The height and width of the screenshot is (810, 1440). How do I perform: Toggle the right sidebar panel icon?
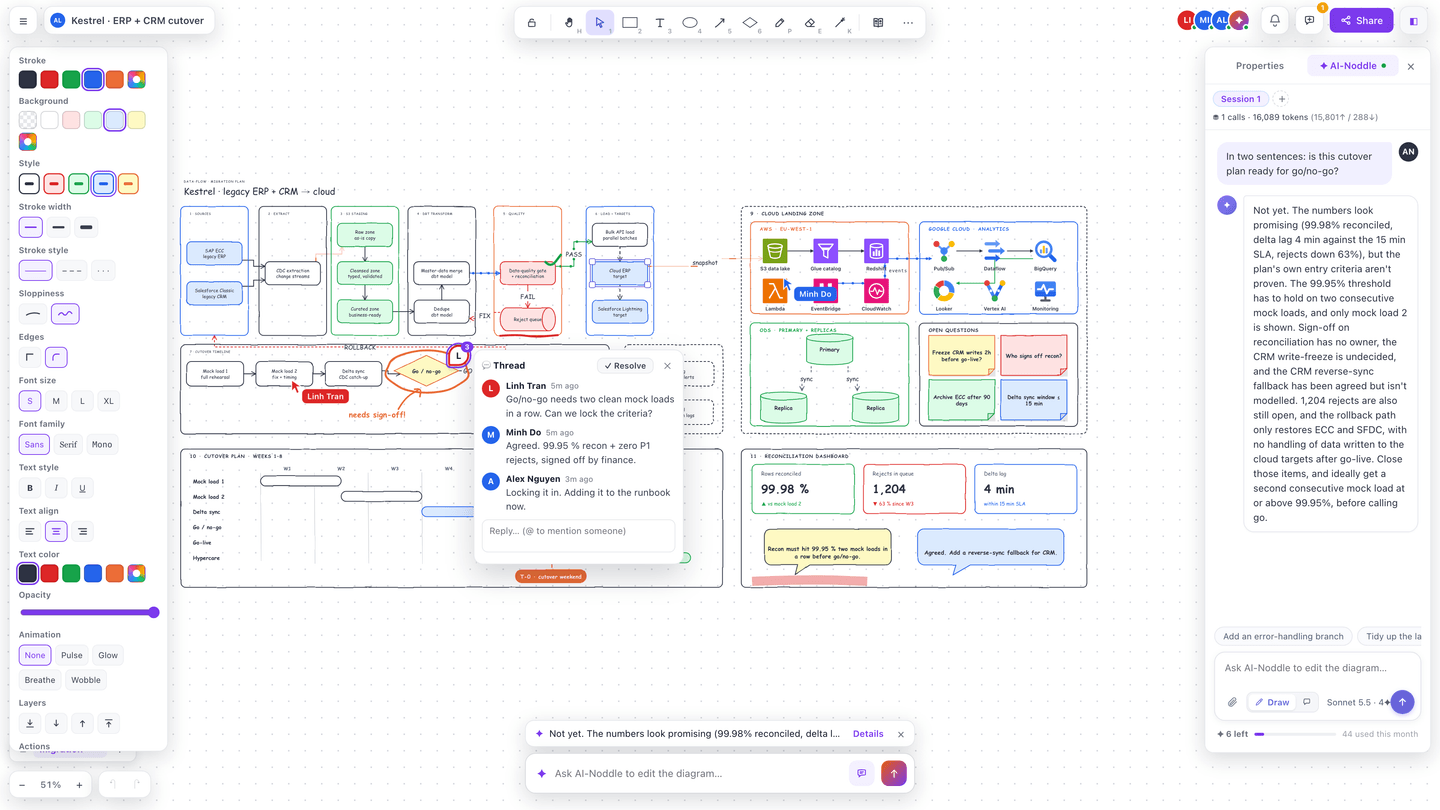[1414, 20]
